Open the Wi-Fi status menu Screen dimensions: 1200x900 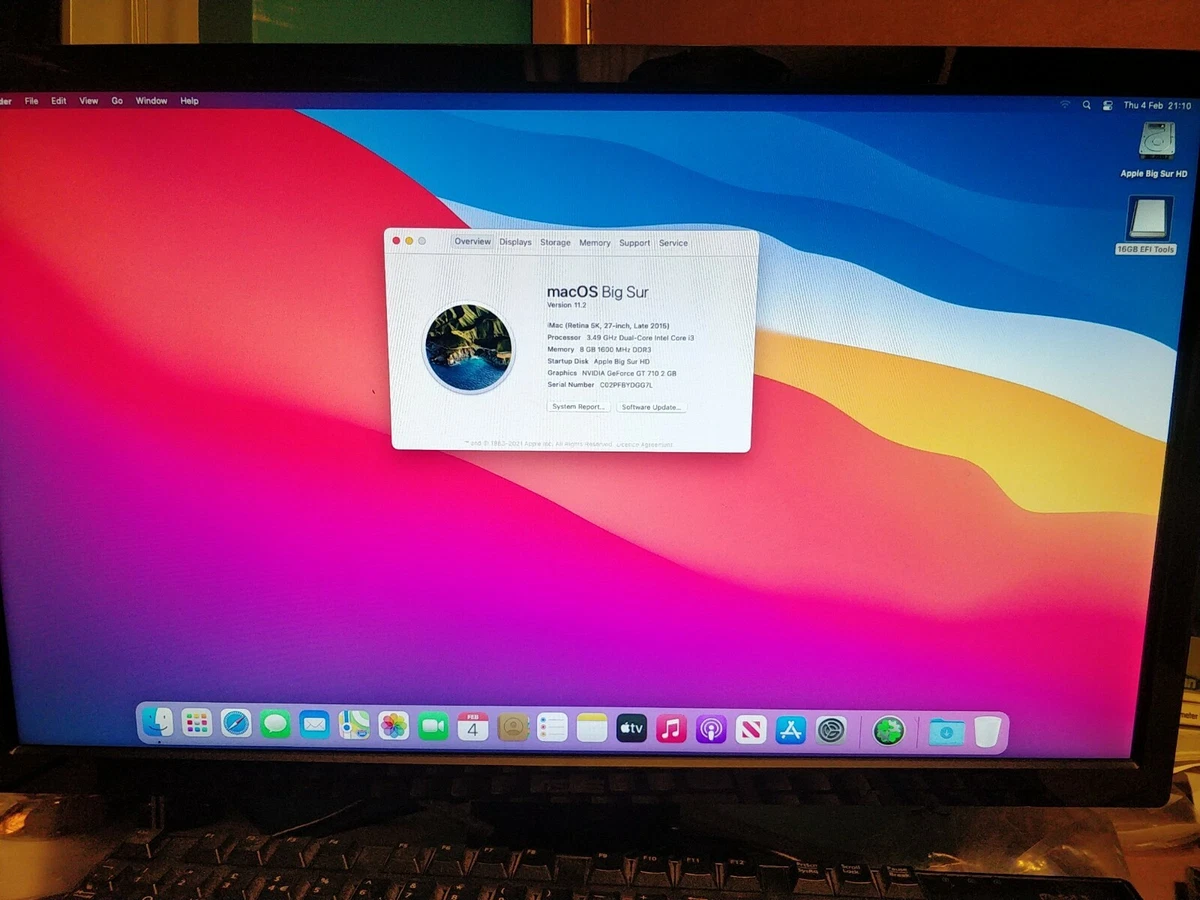[1065, 104]
